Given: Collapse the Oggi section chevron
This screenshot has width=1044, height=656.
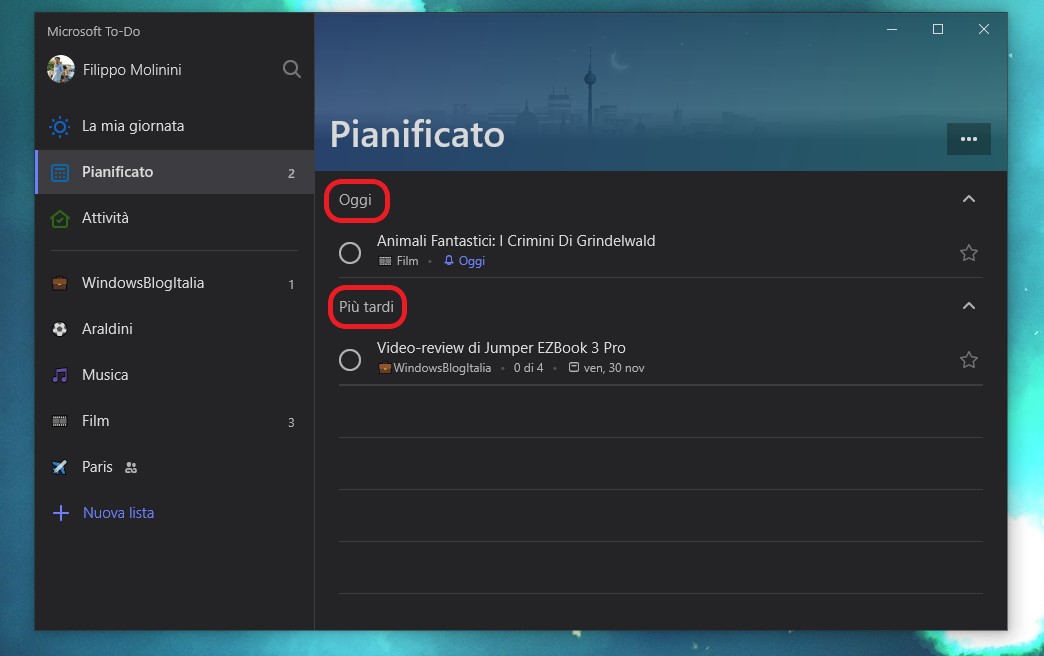Looking at the screenshot, I should point(969,199).
